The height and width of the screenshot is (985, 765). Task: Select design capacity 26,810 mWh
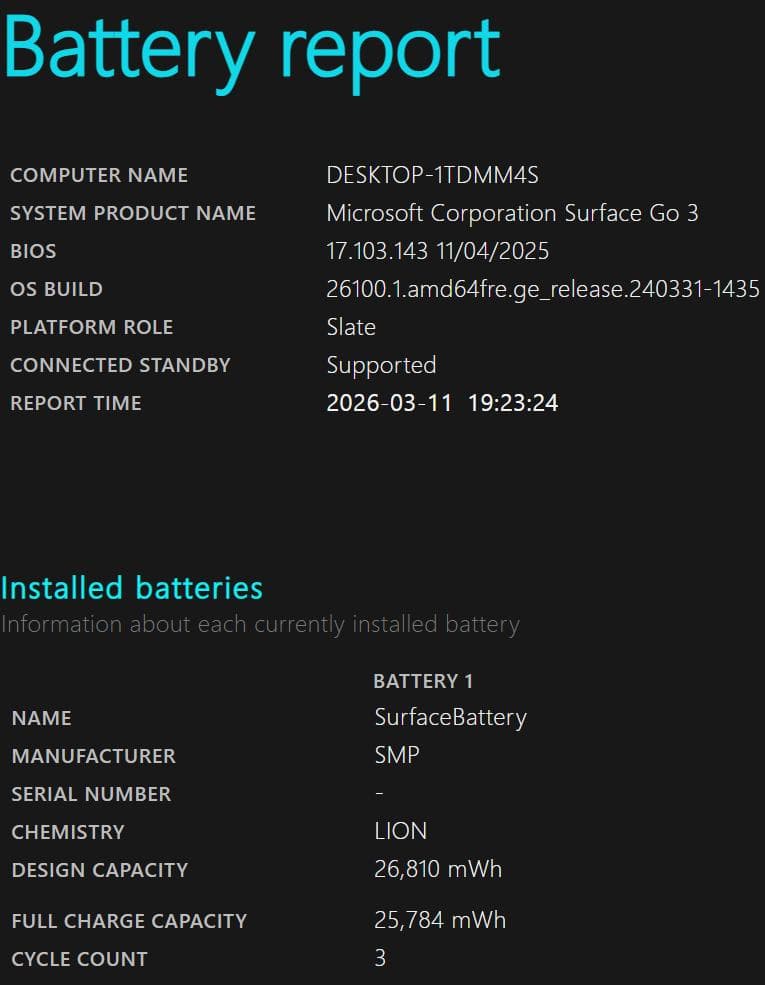(438, 869)
